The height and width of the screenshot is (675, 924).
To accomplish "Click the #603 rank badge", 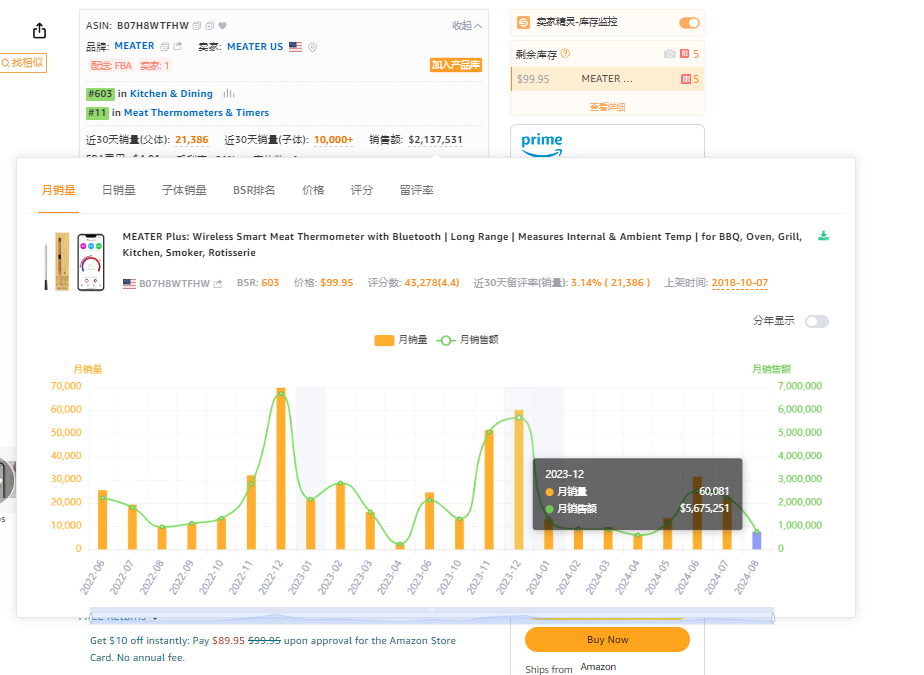I will click(100, 94).
